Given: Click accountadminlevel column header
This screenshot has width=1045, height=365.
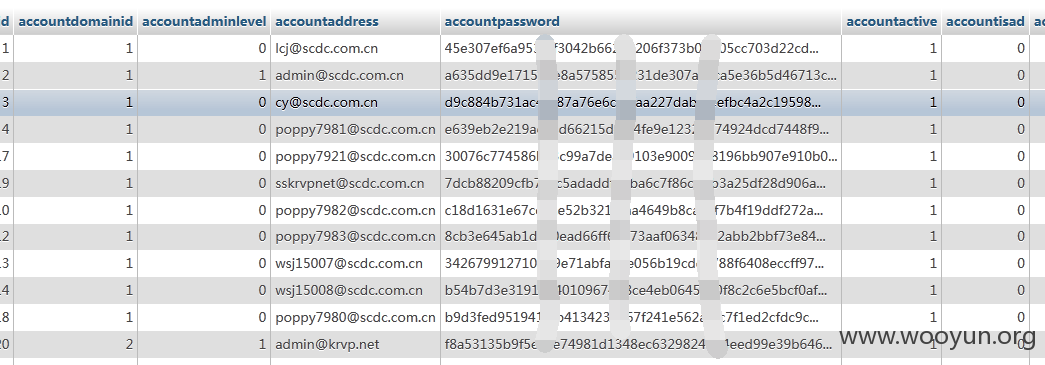Looking at the screenshot, I should coord(205,21).
